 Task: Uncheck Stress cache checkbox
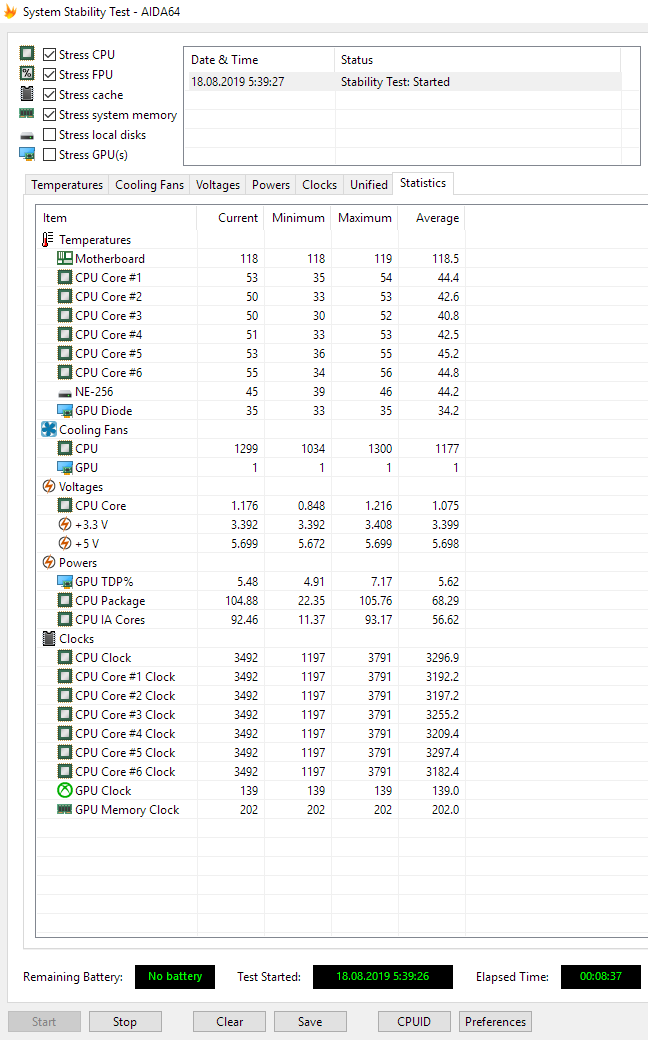49,94
